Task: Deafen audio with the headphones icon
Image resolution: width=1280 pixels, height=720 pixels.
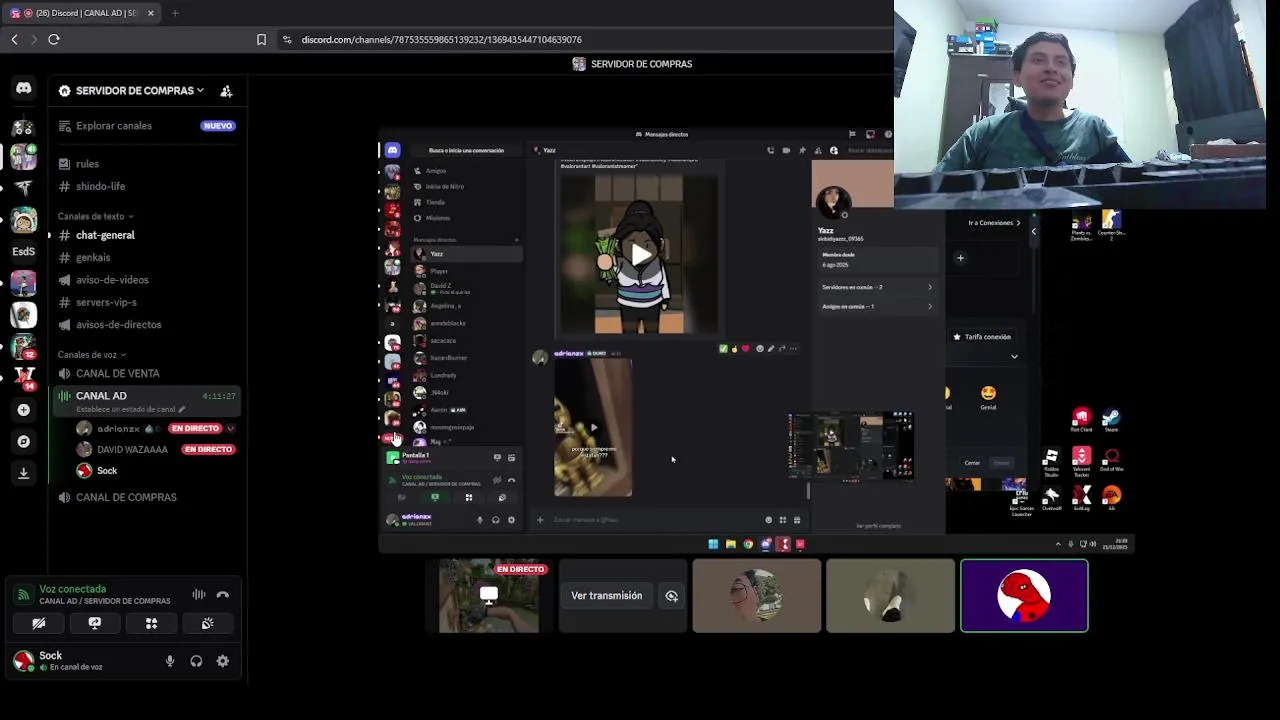Action: (196, 661)
